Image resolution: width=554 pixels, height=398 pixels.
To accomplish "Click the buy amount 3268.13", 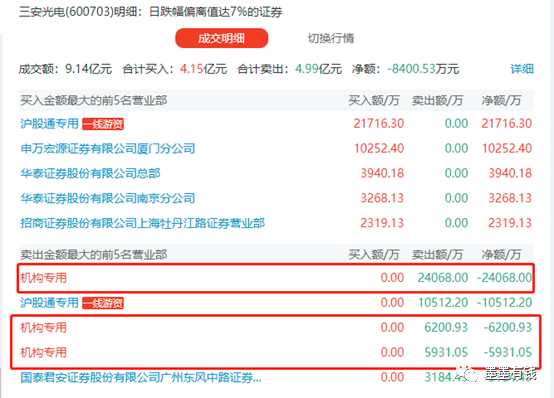I will pos(382,198).
